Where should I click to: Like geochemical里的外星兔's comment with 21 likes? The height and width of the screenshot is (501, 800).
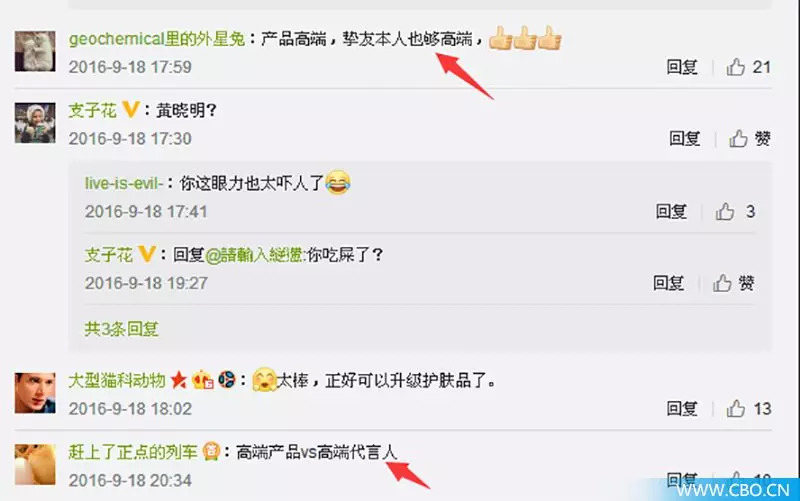(x=736, y=67)
